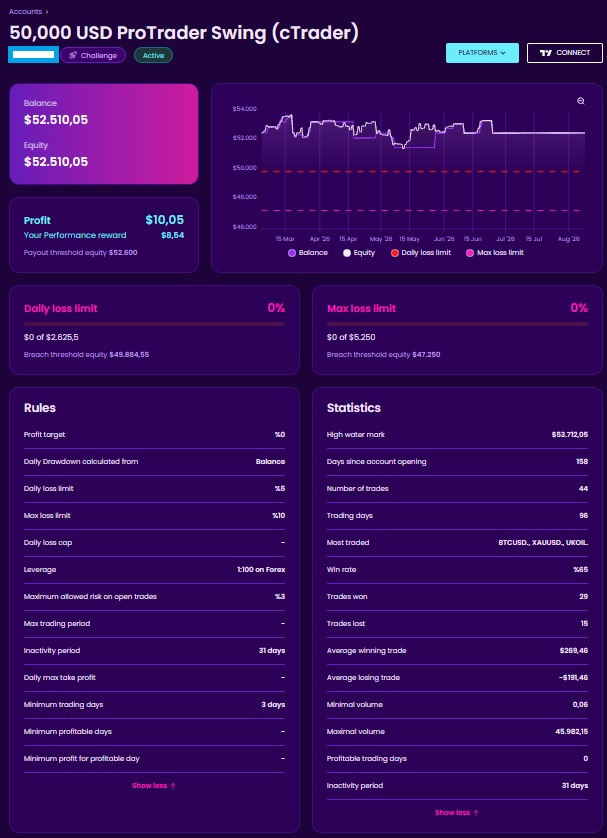
Task: Click the account title heading
Action: tap(184, 33)
